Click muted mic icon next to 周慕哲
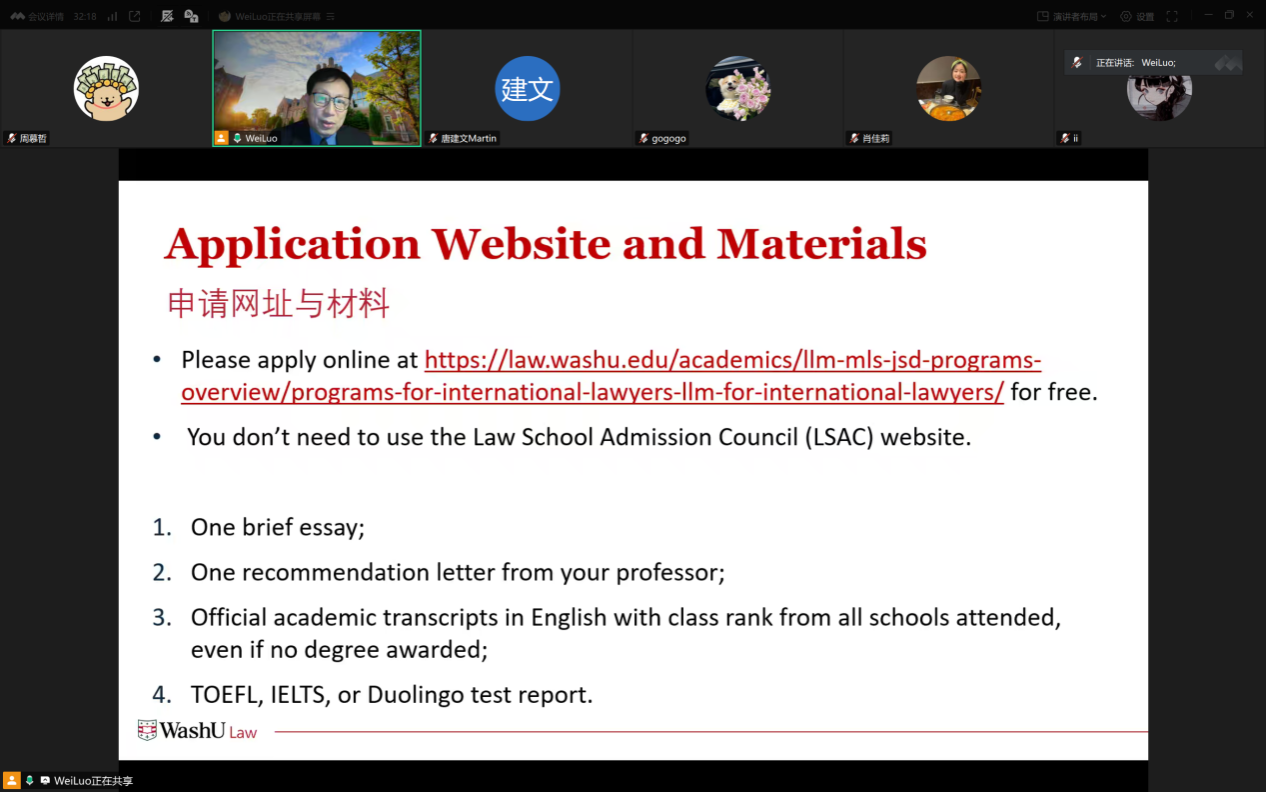Image resolution: width=1266 pixels, height=792 pixels. click(12, 139)
